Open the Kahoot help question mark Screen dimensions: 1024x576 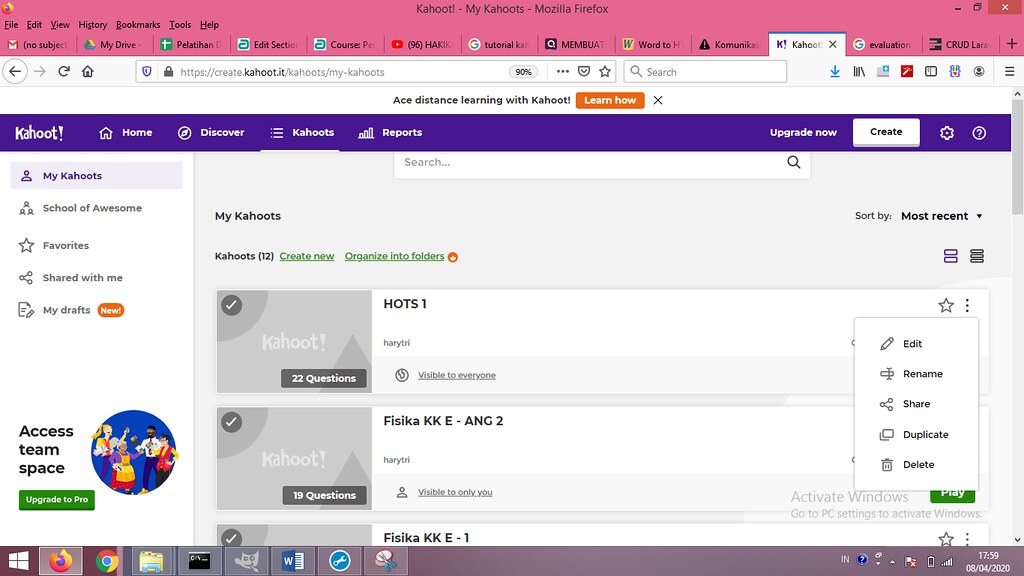979,133
